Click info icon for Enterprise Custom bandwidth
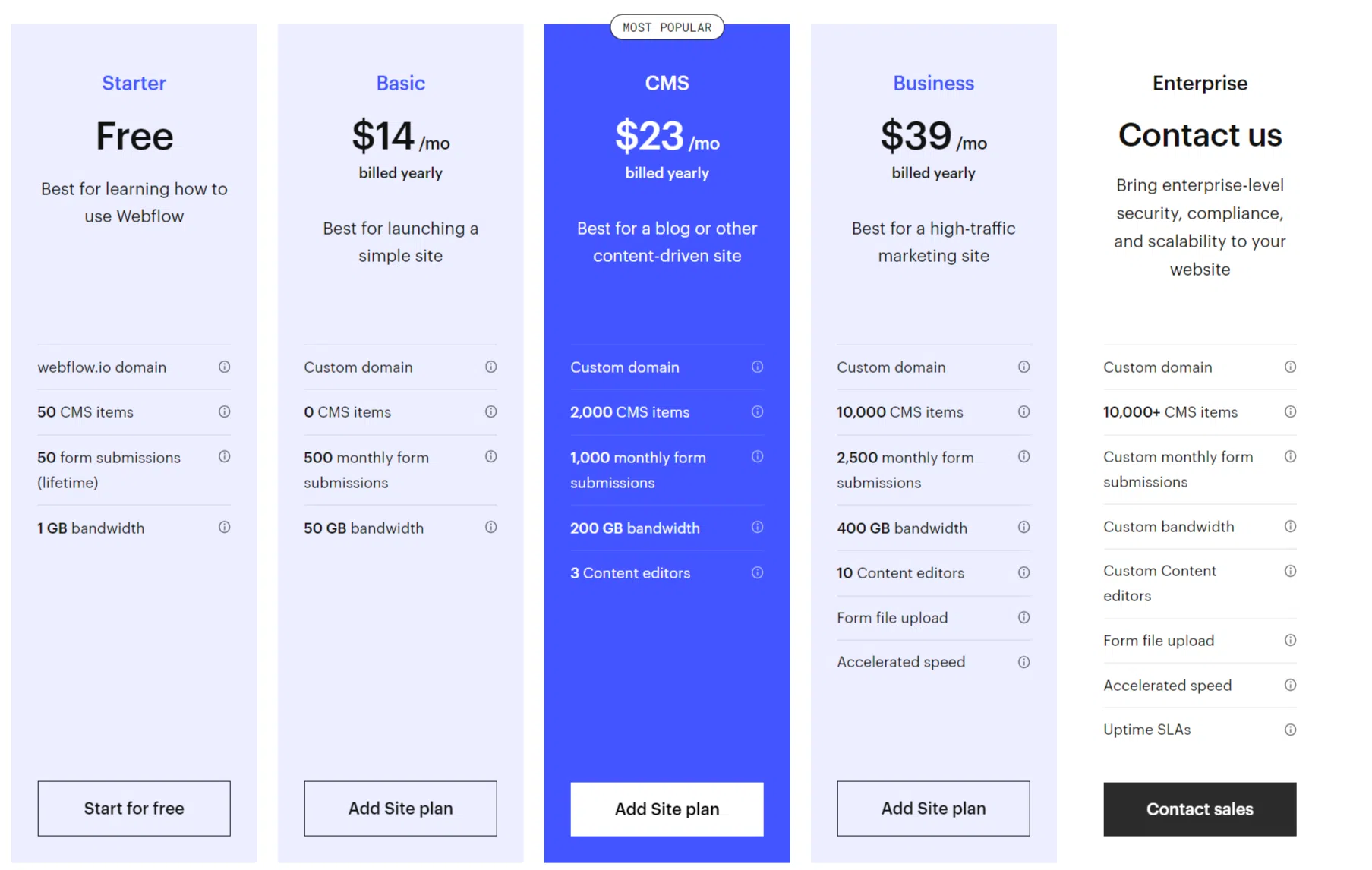The height and width of the screenshot is (870, 1372). click(1290, 526)
